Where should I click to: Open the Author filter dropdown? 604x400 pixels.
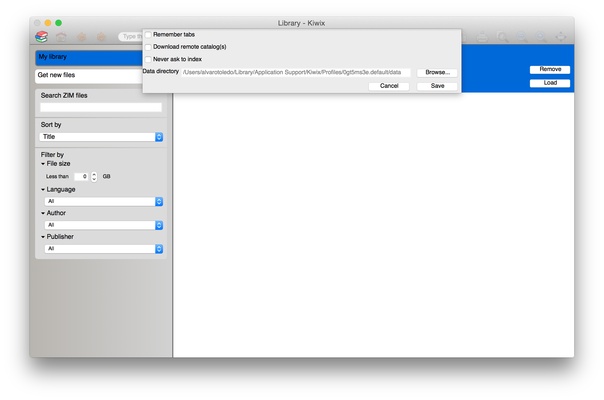point(104,225)
